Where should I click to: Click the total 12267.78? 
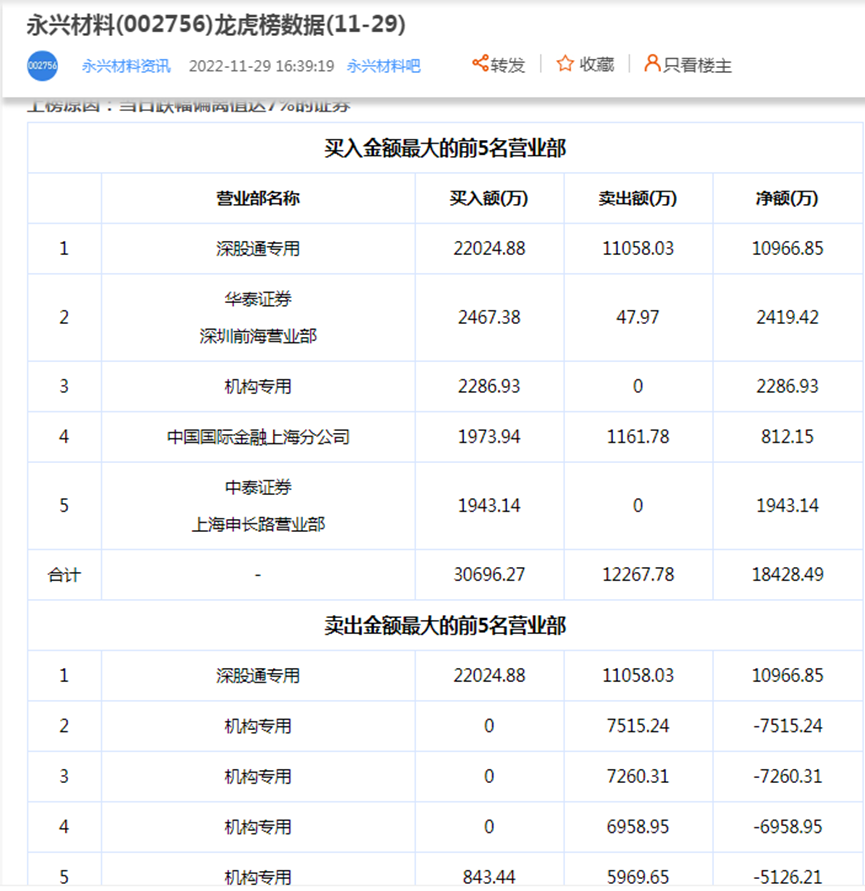click(x=638, y=574)
